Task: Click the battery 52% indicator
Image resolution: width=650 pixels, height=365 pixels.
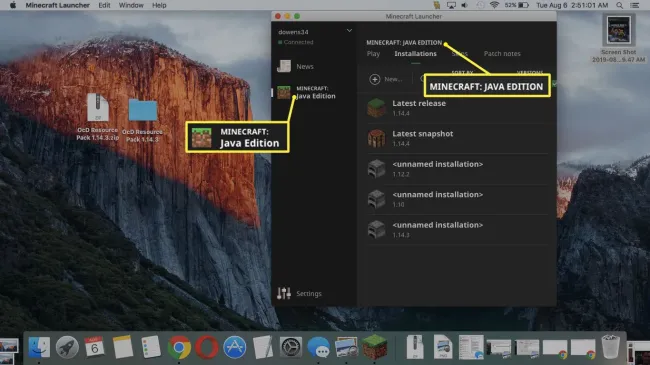Action: pos(517,5)
